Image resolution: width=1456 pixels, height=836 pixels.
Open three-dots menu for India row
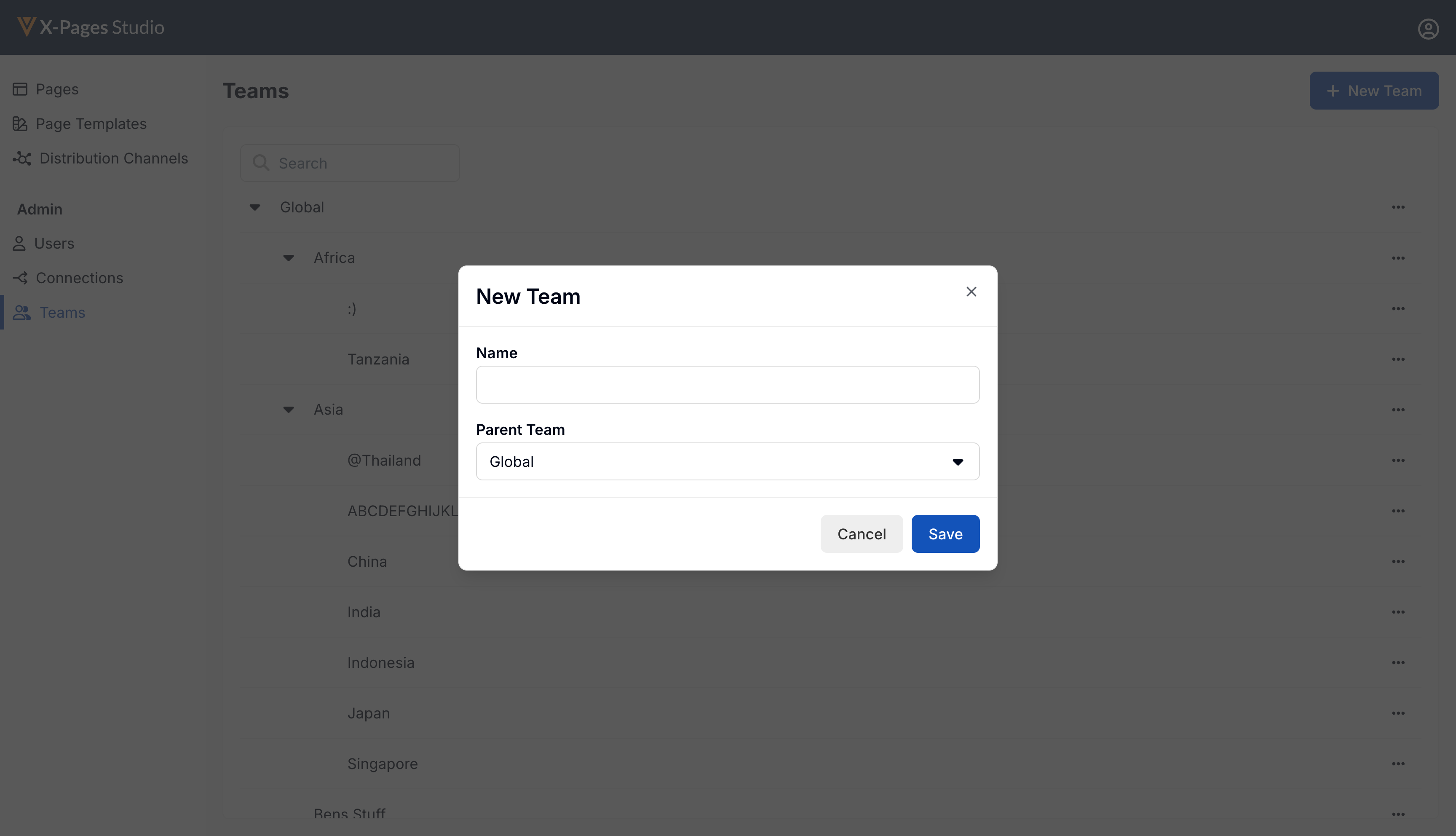pos(1398,612)
